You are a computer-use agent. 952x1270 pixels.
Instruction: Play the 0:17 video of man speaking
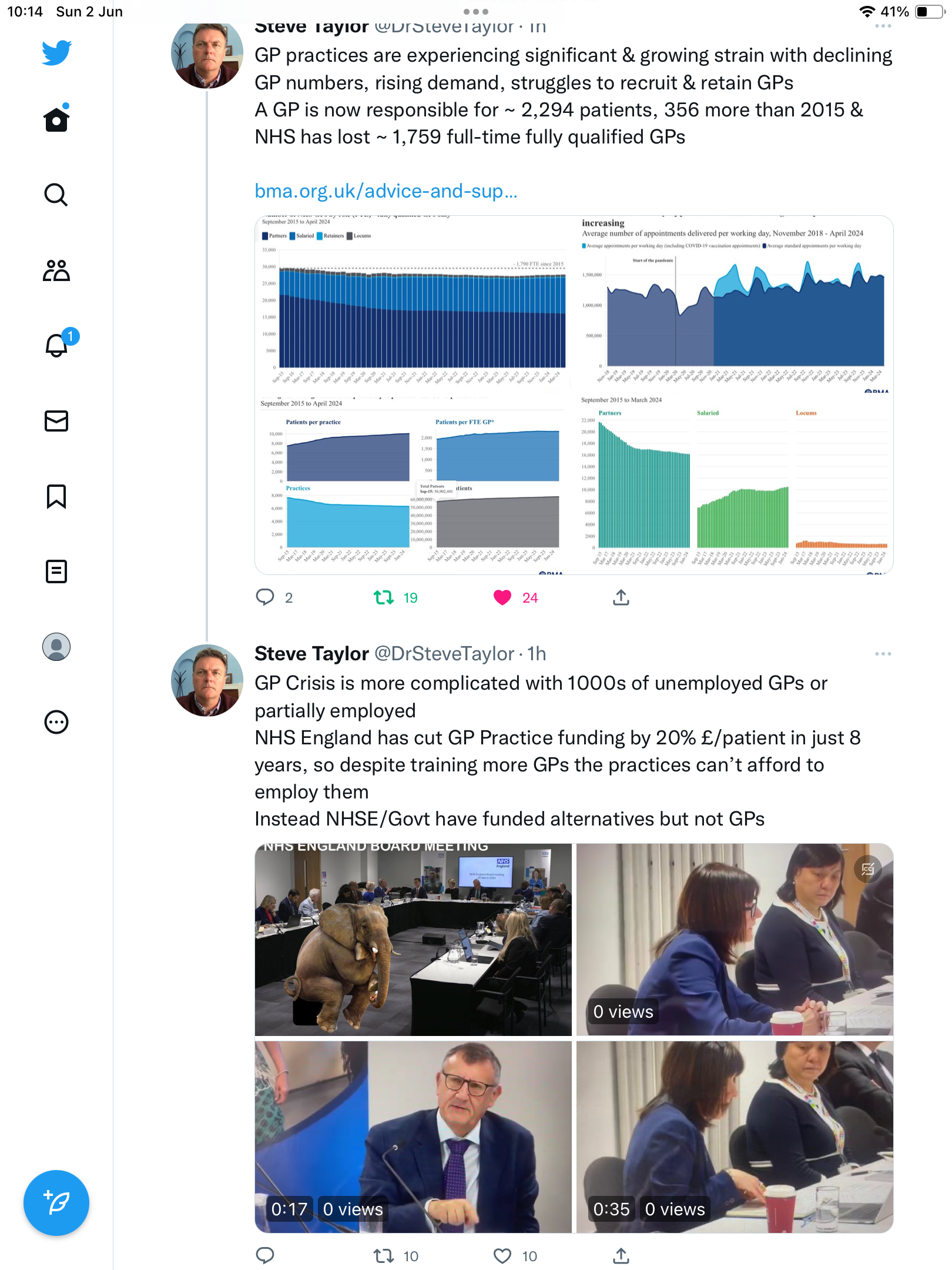coord(413,1137)
